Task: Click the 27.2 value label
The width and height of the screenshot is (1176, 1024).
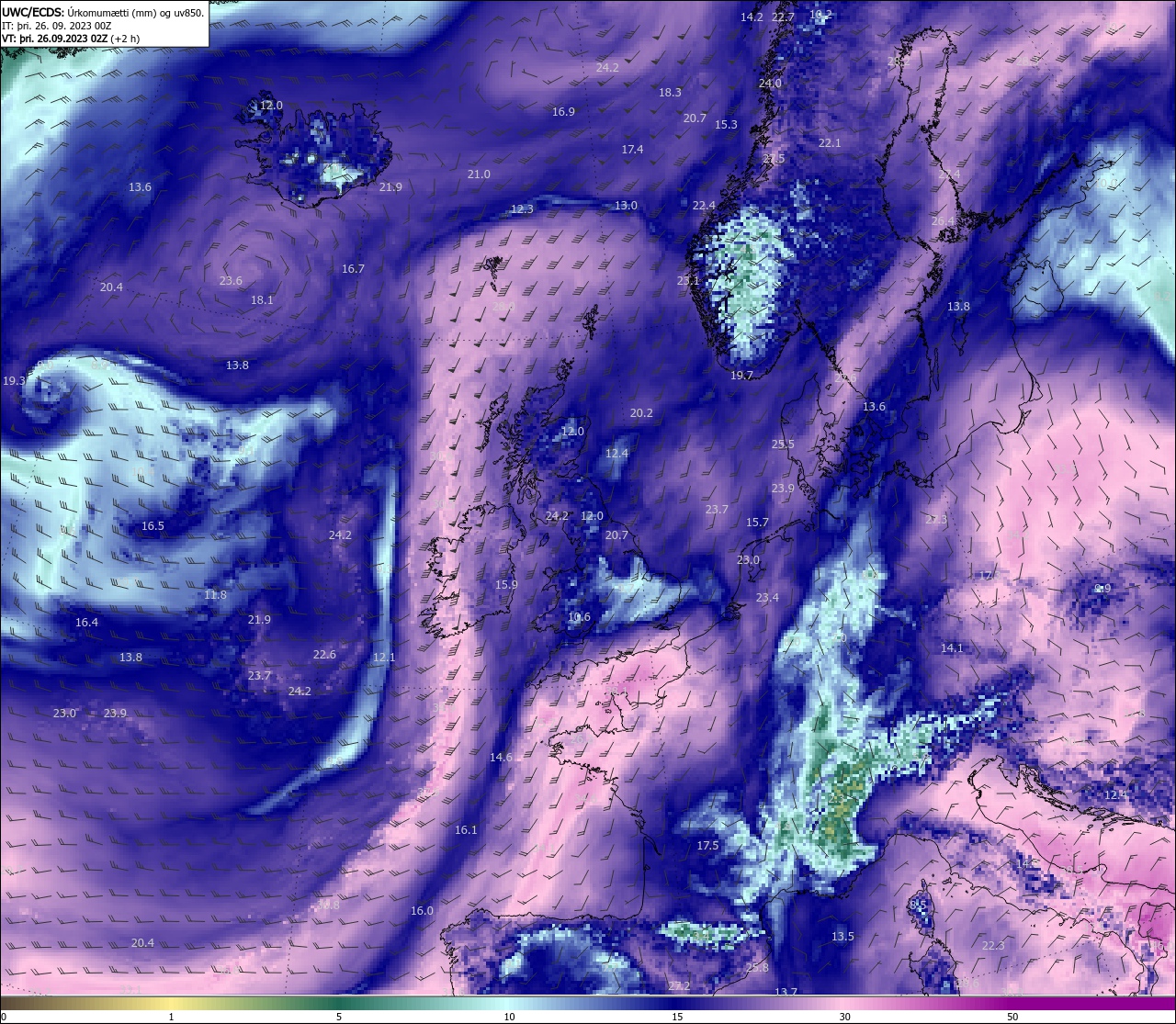Action: coord(678,986)
